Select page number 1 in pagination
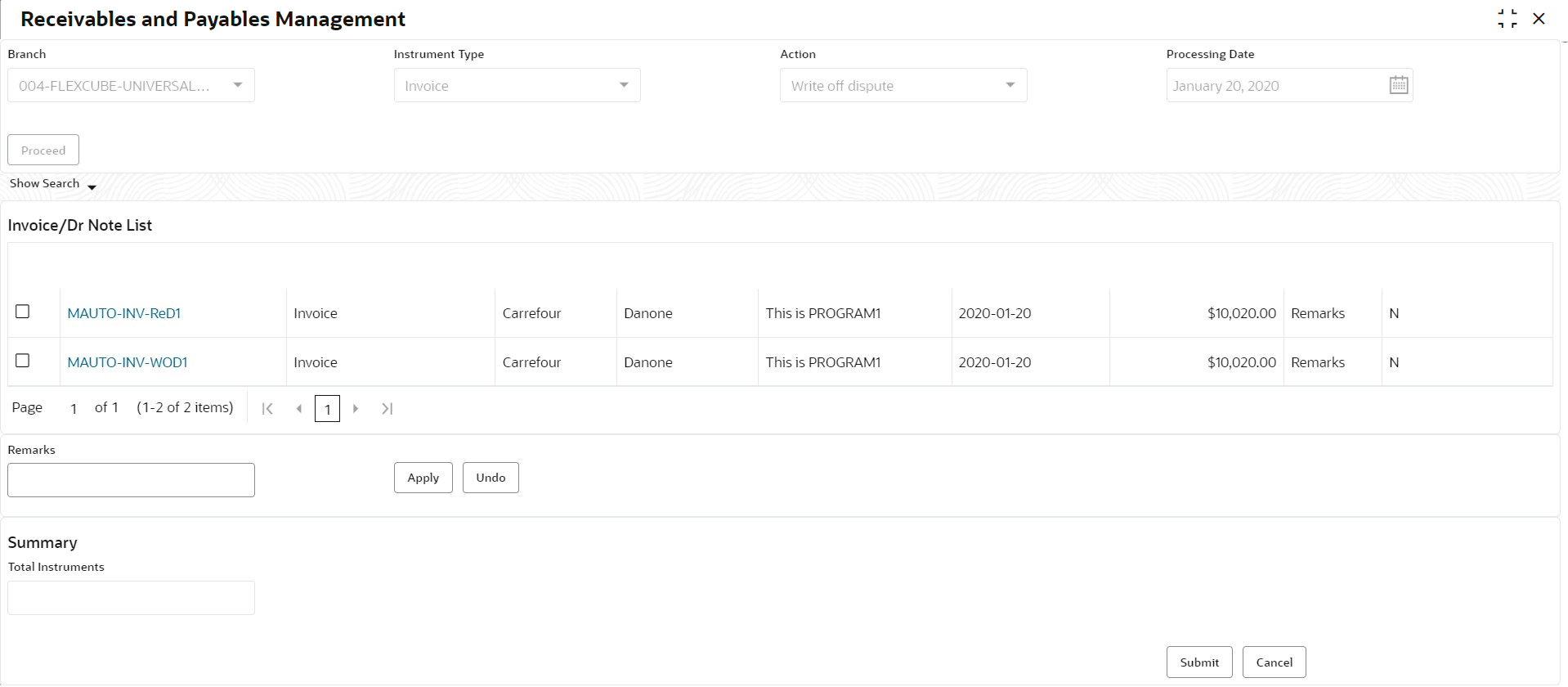 [327, 409]
